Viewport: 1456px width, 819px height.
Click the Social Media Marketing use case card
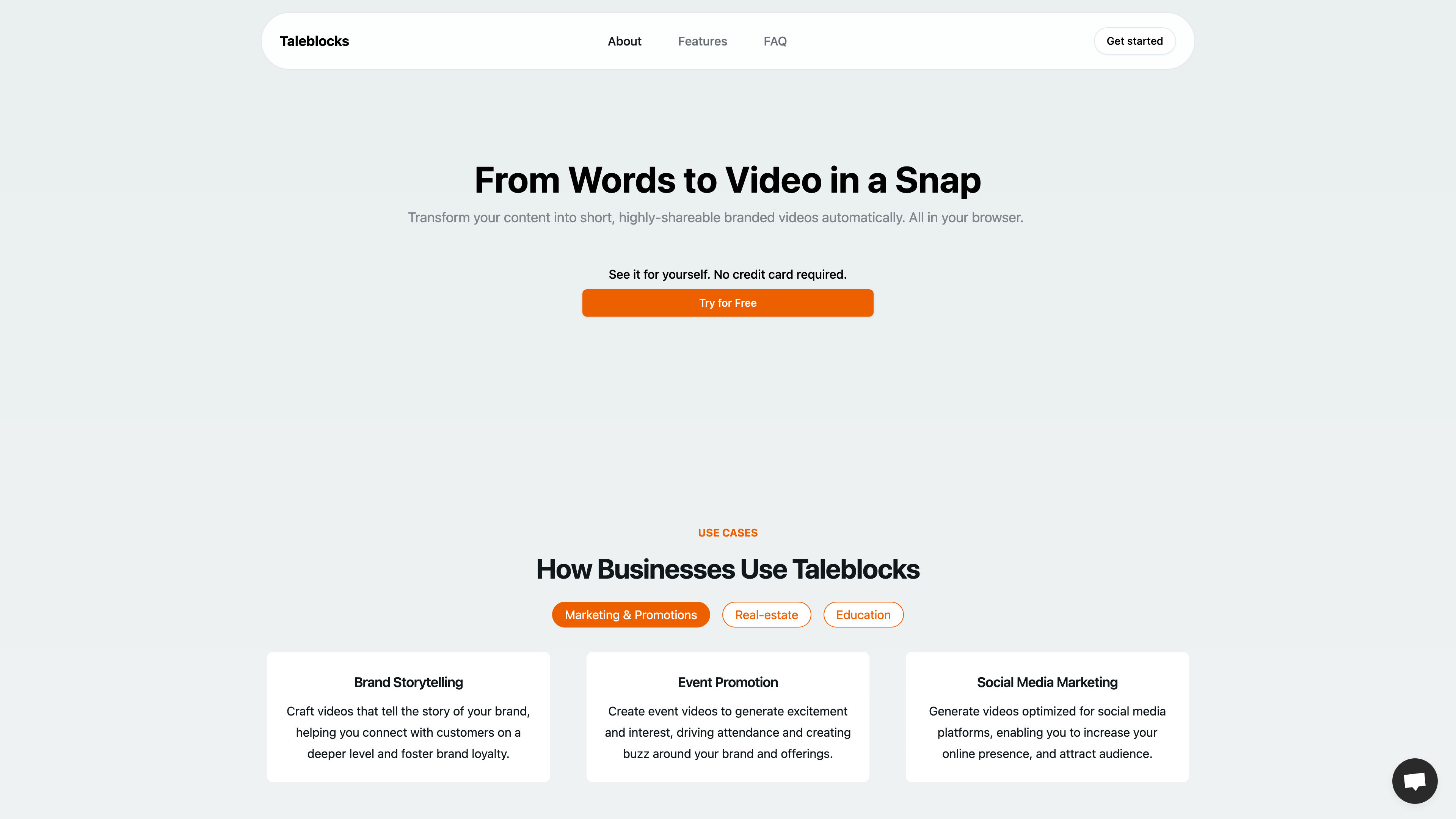pyautogui.click(x=1046, y=716)
